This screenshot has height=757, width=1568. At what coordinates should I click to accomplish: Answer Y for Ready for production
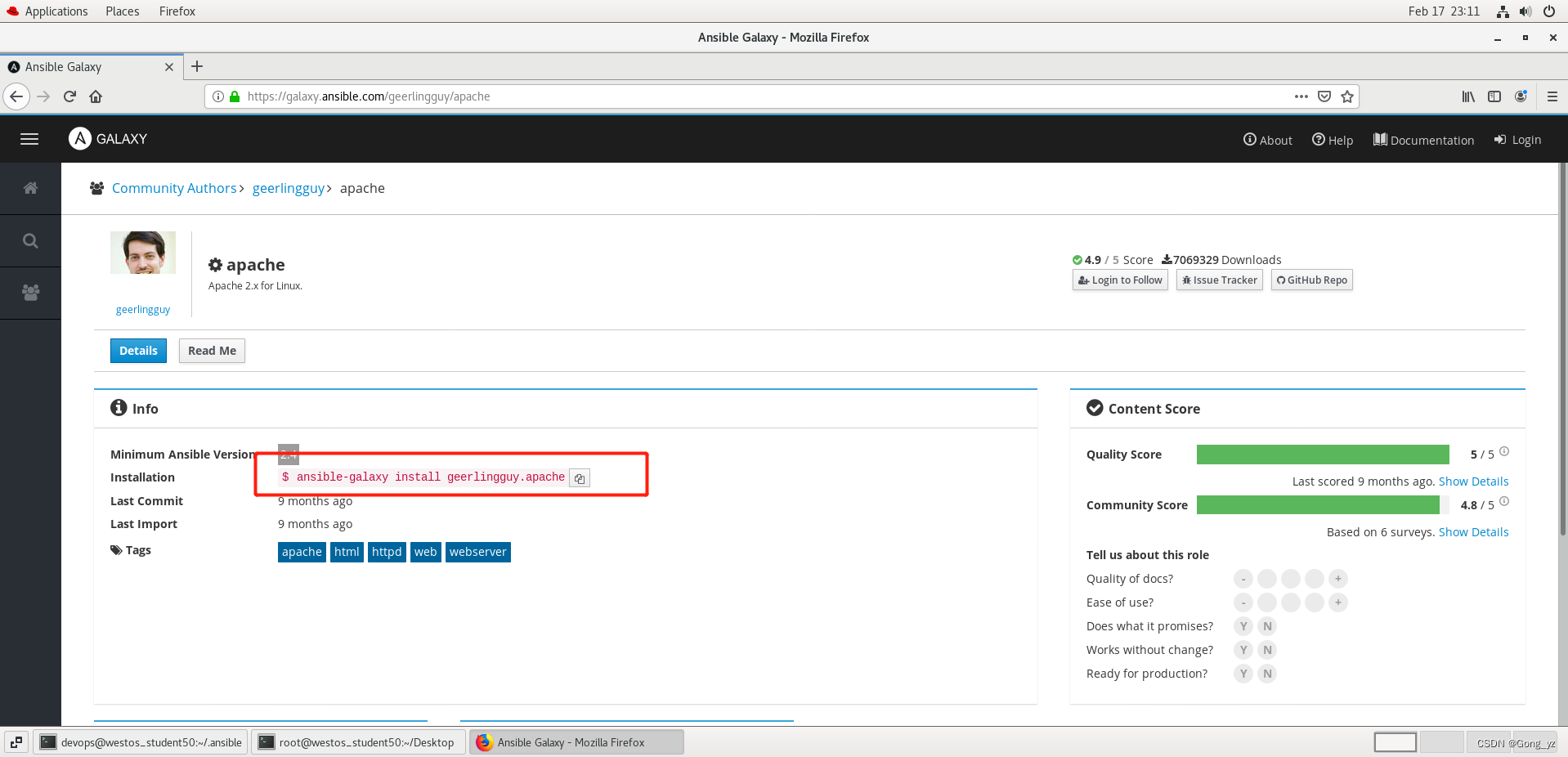pyautogui.click(x=1243, y=674)
